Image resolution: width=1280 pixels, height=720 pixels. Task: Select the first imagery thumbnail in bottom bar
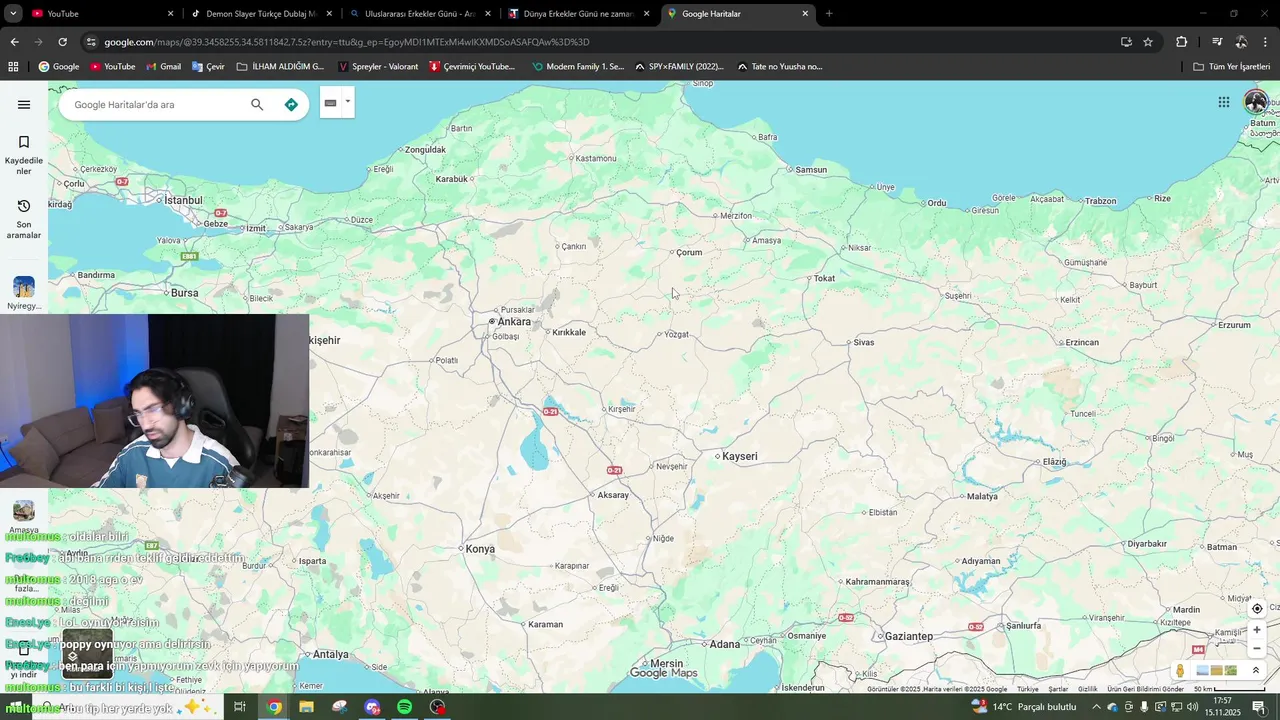coord(1203,671)
